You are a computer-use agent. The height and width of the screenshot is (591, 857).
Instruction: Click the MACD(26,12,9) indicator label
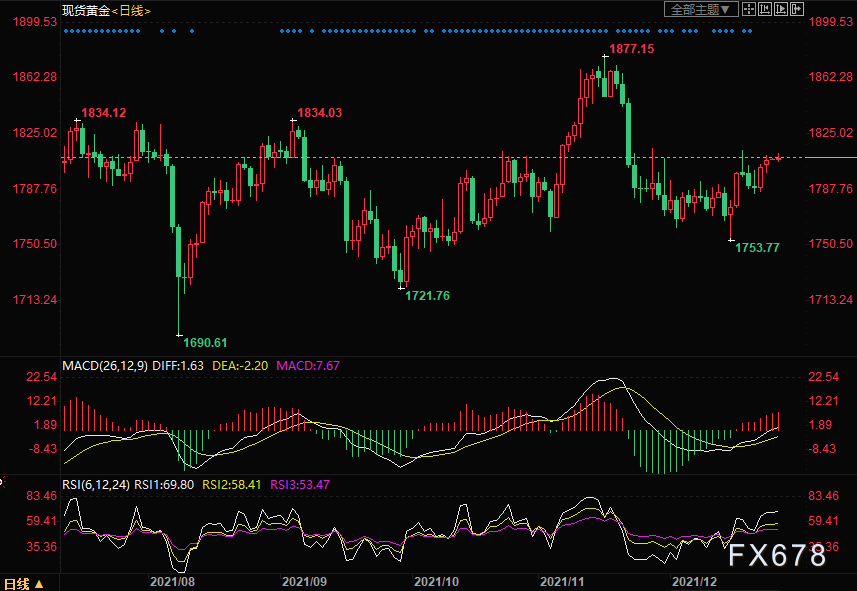tap(105, 365)
